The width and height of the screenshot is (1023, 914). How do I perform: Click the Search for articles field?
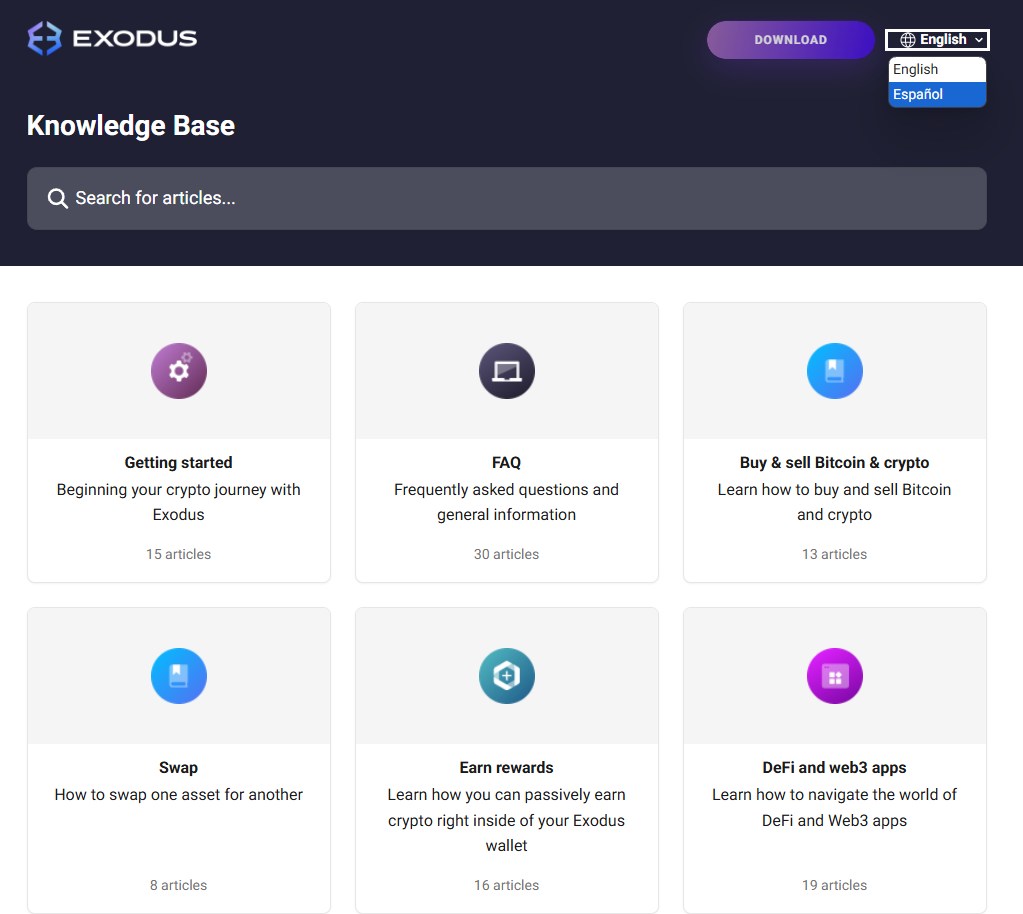point(506,198)
